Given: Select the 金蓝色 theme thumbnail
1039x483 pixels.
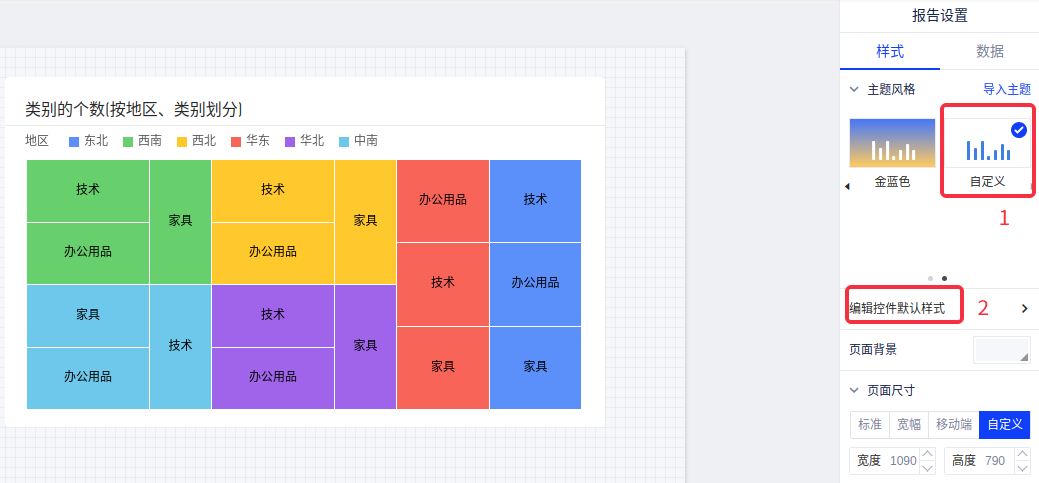Looking at the screenshot, I should (x=892, y=143).
